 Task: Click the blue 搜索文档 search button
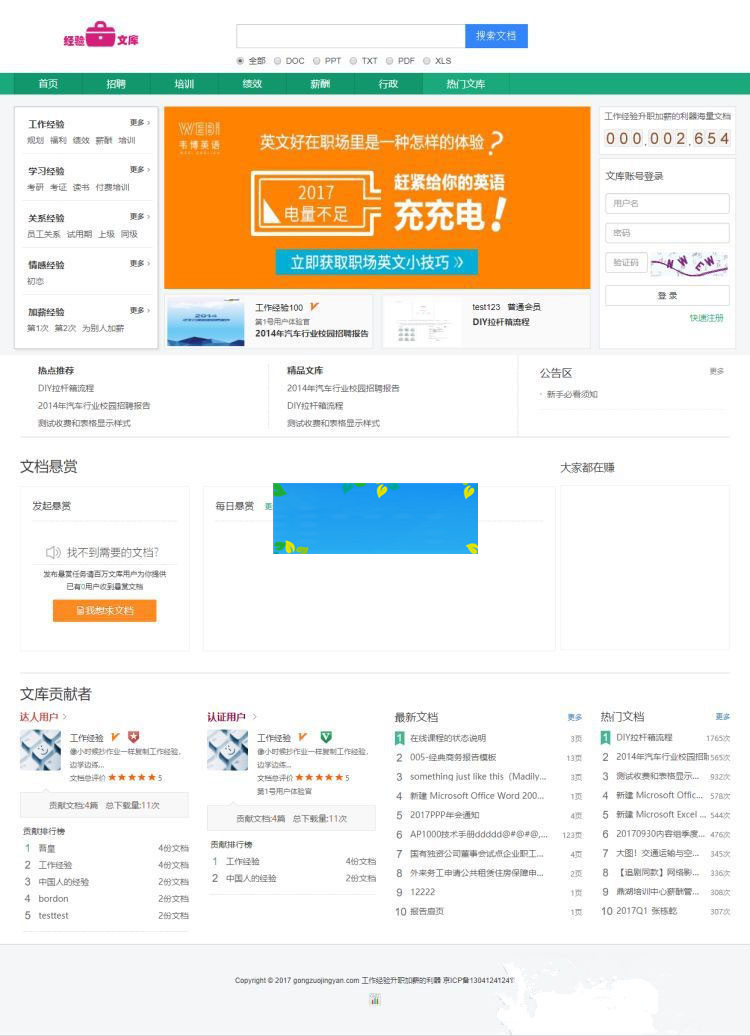[x=496, y=36]
